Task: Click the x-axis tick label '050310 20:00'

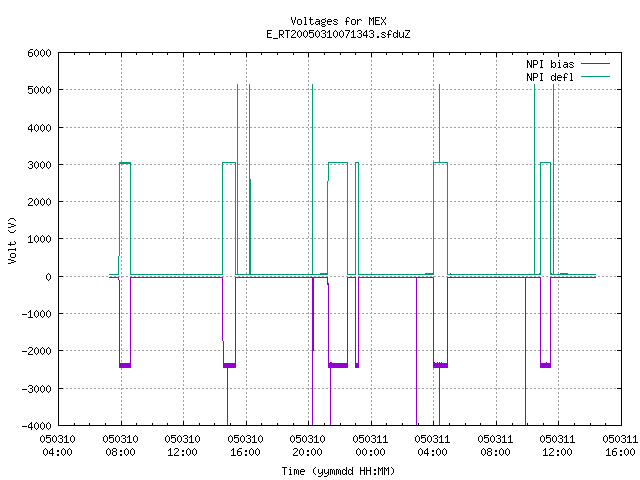Action: click(307, 446)
